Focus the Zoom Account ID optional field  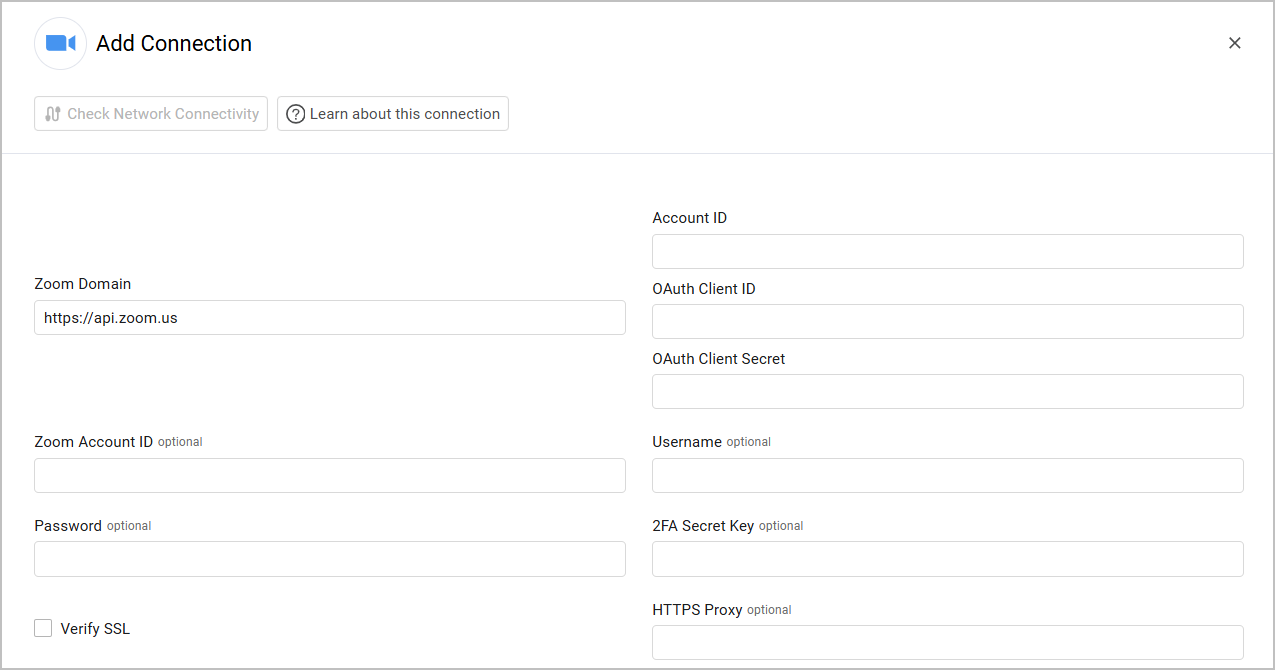(x=330, y=475)
